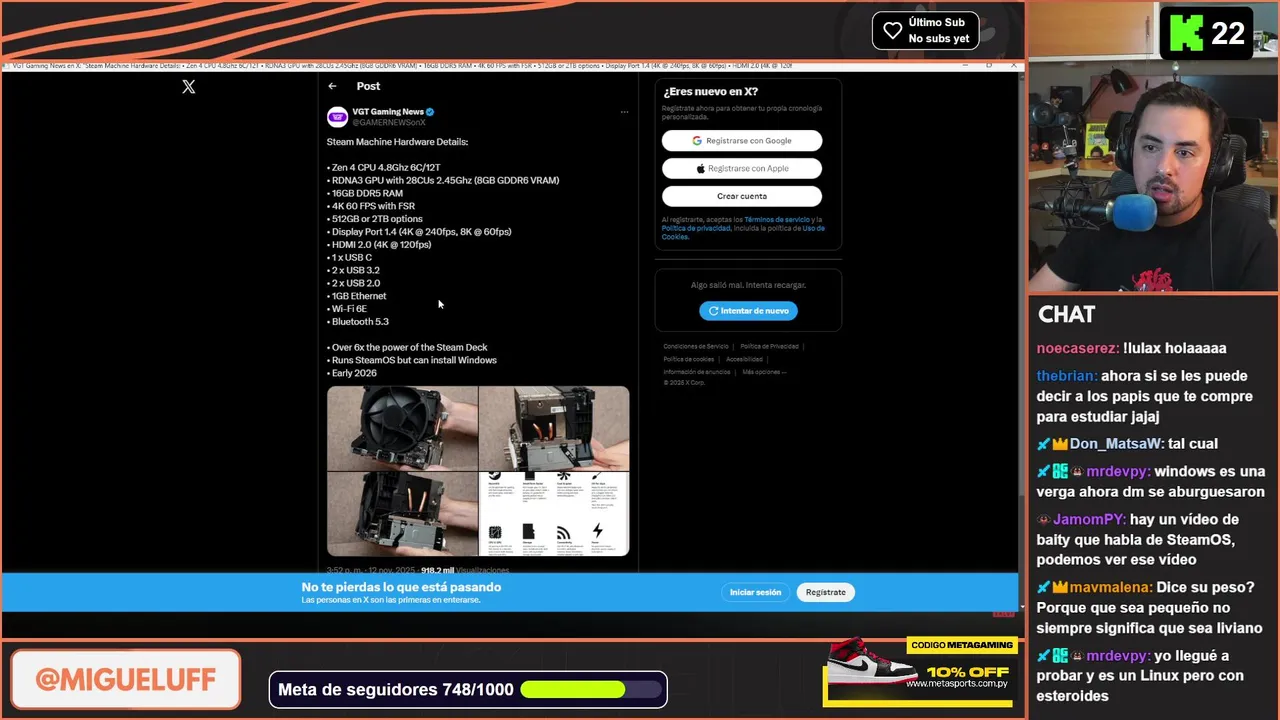The width and height of the screenshot is (1280, 720).
Task: Click the Intentar de nuevo button
Action: point(748,311)
